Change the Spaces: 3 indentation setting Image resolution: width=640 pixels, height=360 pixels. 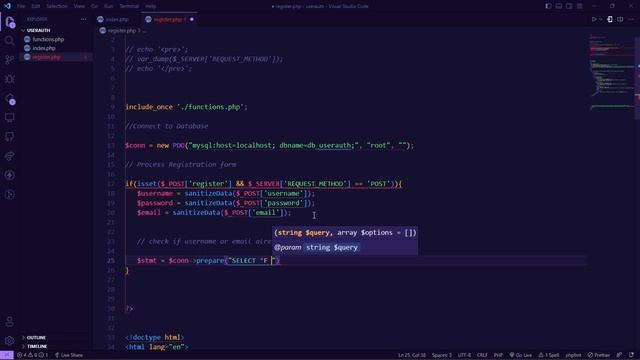coord(442,355)
